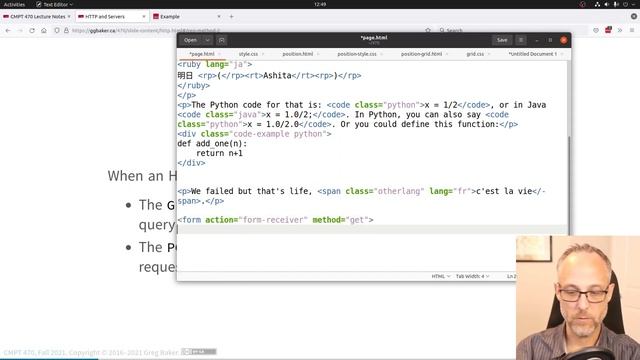Expand the recent files dropdown next to Open
The height and width of the screenshot is (360, 640).
coord(207,40)
